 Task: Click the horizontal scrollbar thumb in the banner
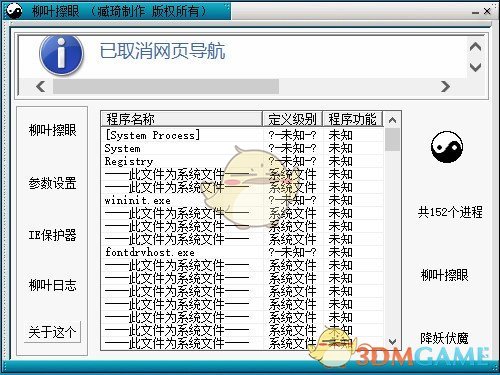(166, 86)
